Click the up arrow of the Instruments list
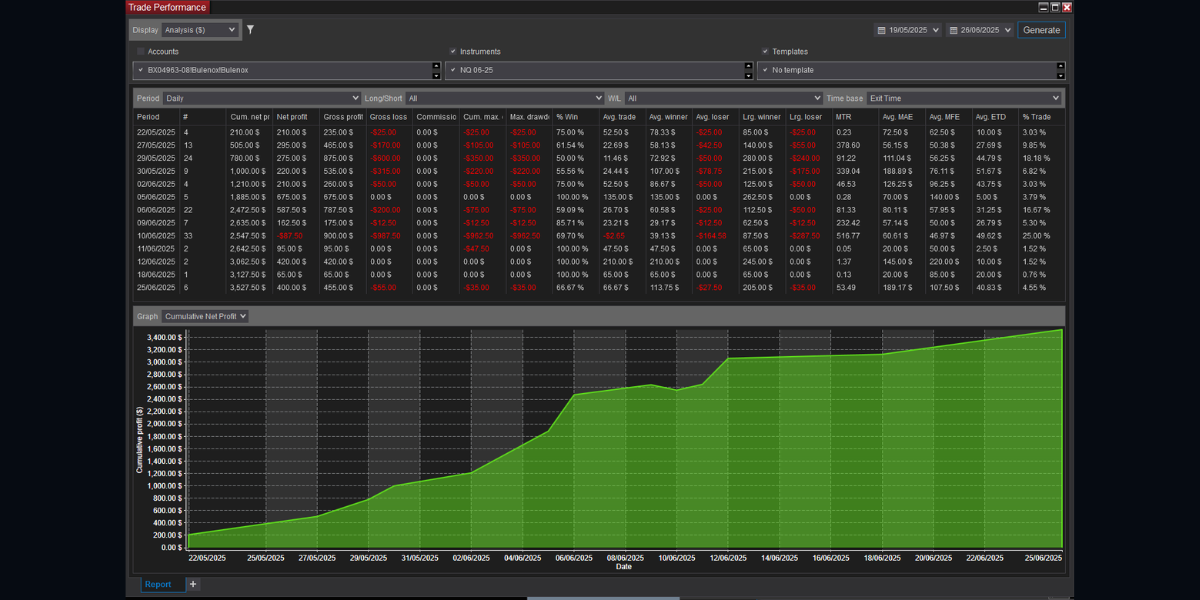1200x600 pixels. coord(749,66)
